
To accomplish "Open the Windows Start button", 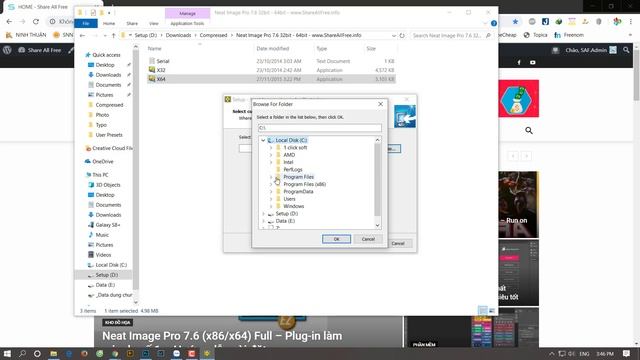I will [7, 353].
